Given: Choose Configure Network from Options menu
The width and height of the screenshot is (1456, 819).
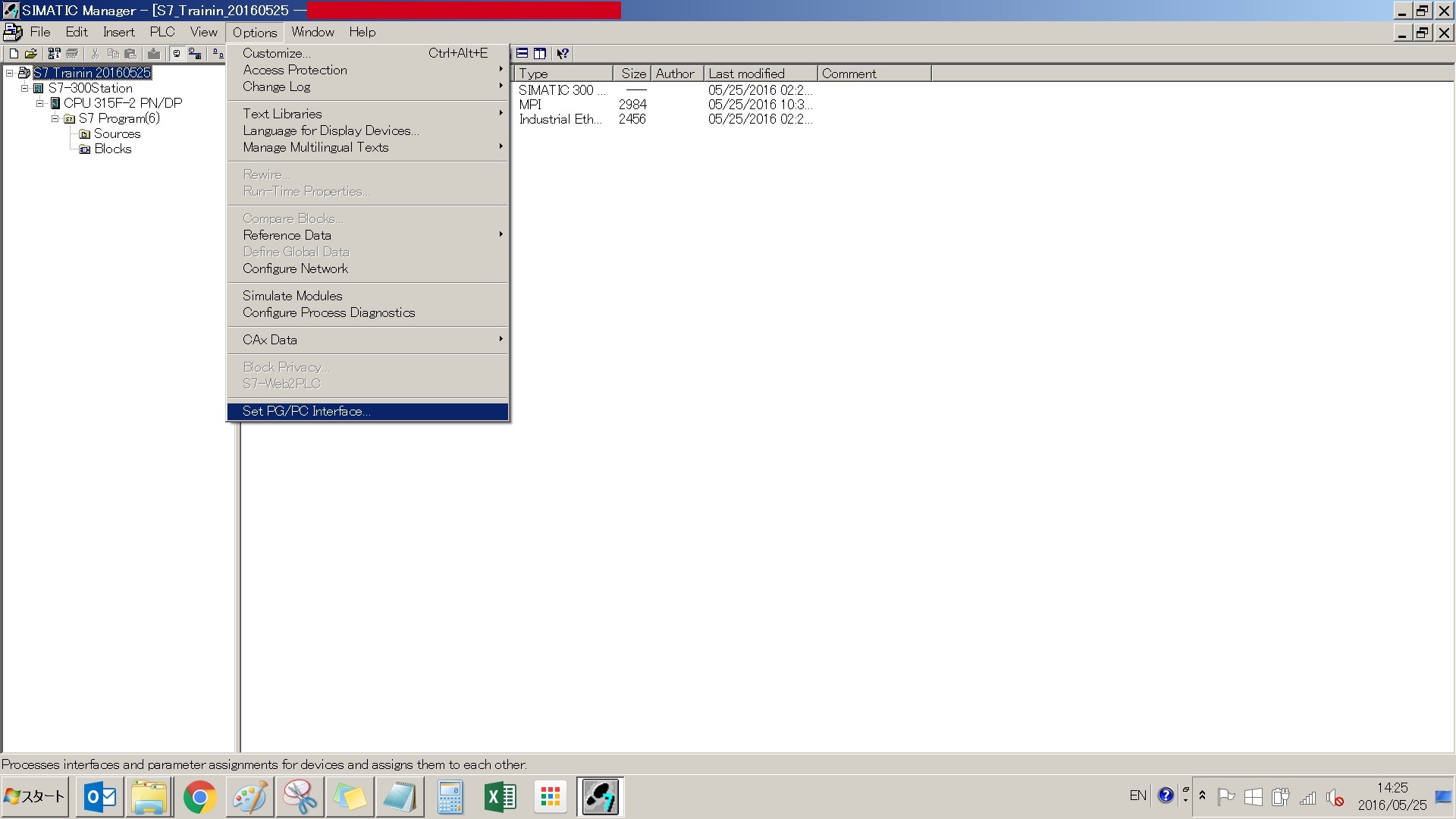Looking at the screenshot, I should click(295, 268).
